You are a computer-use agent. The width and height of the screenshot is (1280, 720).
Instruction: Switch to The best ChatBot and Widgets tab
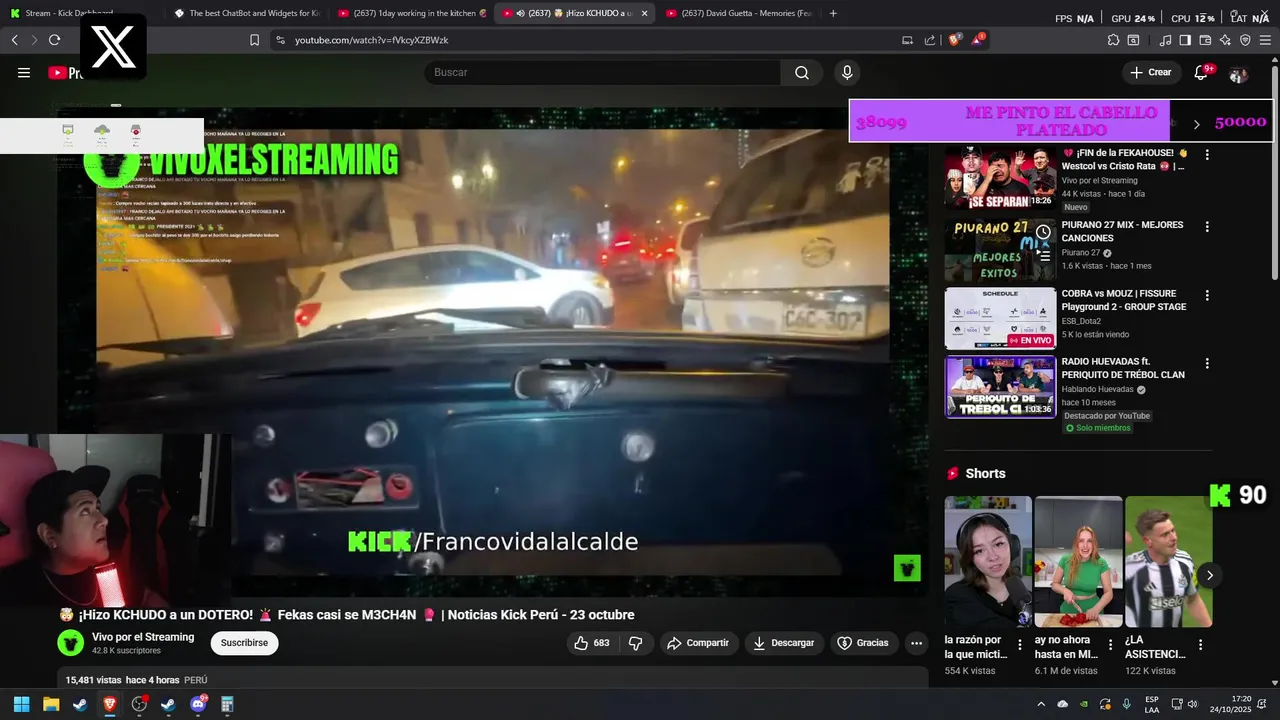(246, 13)
